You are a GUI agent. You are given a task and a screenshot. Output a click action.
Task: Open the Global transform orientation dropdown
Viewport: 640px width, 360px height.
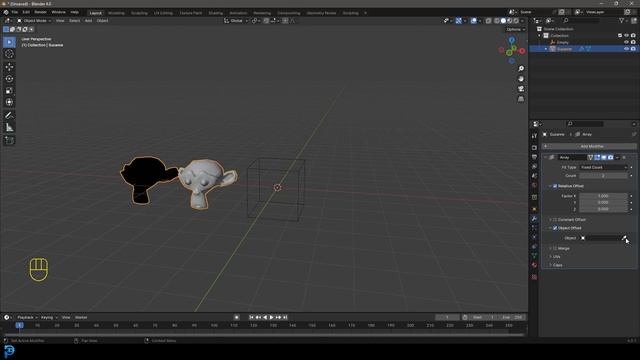click(236, 21)
